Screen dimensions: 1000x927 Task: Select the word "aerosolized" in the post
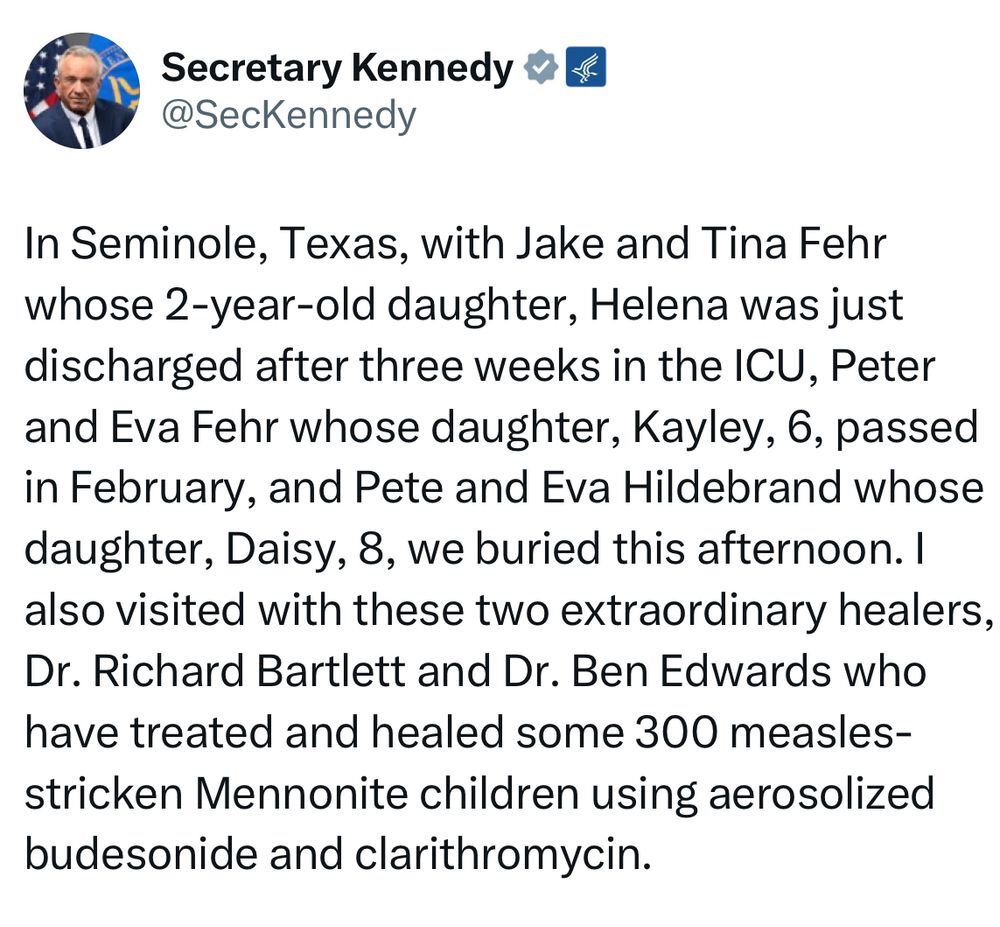tap(821, 794)
